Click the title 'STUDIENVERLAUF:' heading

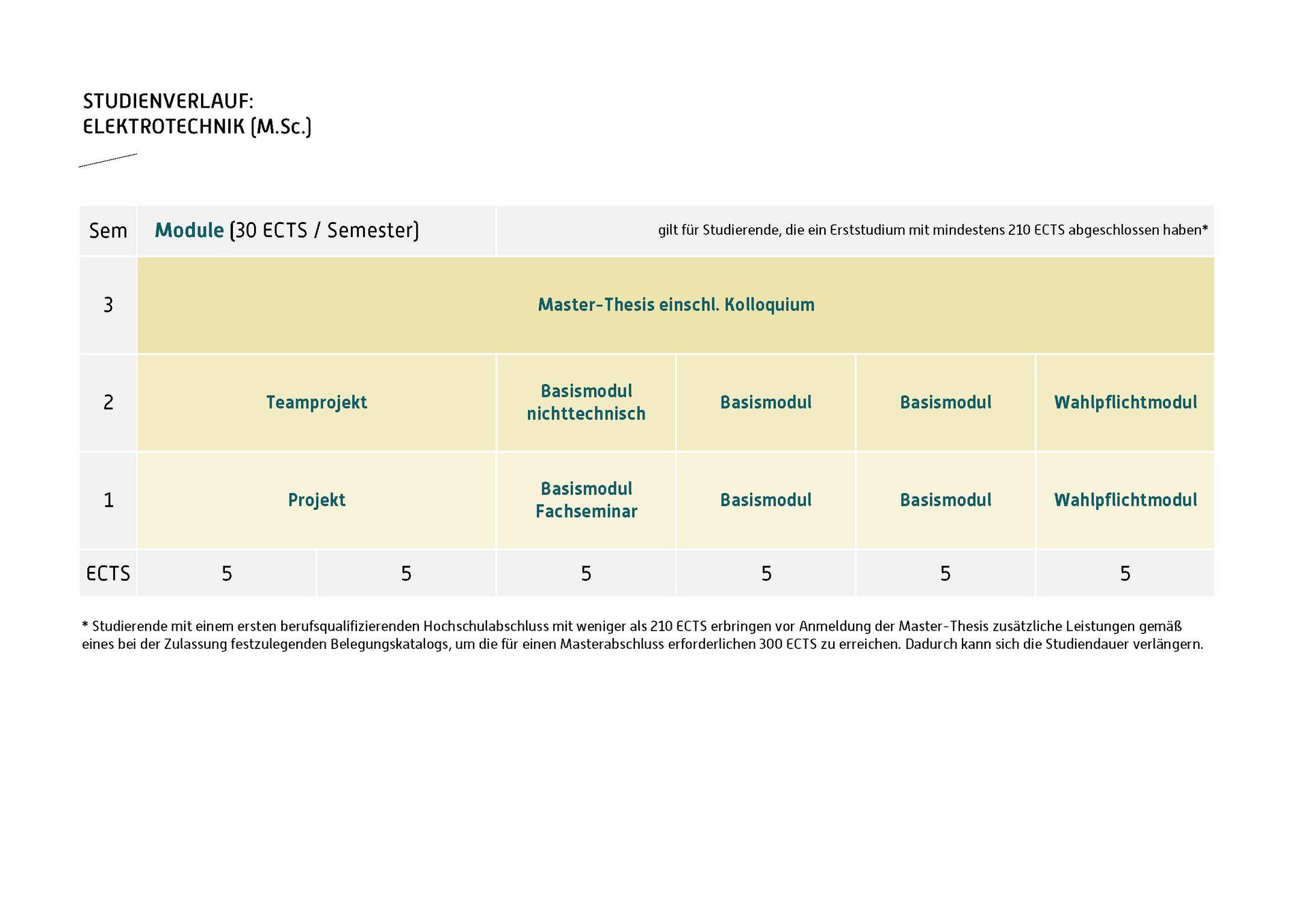point(168,101)
